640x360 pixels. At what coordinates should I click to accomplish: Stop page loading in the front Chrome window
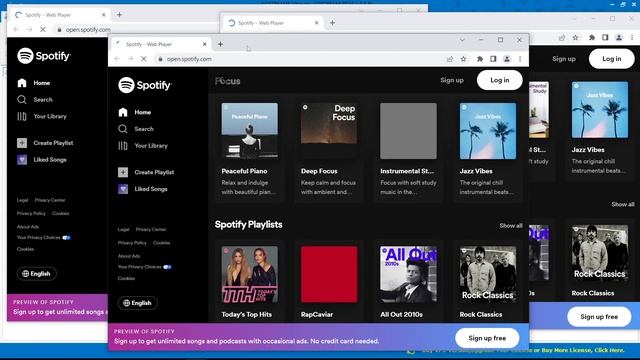[x=144, y=59]
